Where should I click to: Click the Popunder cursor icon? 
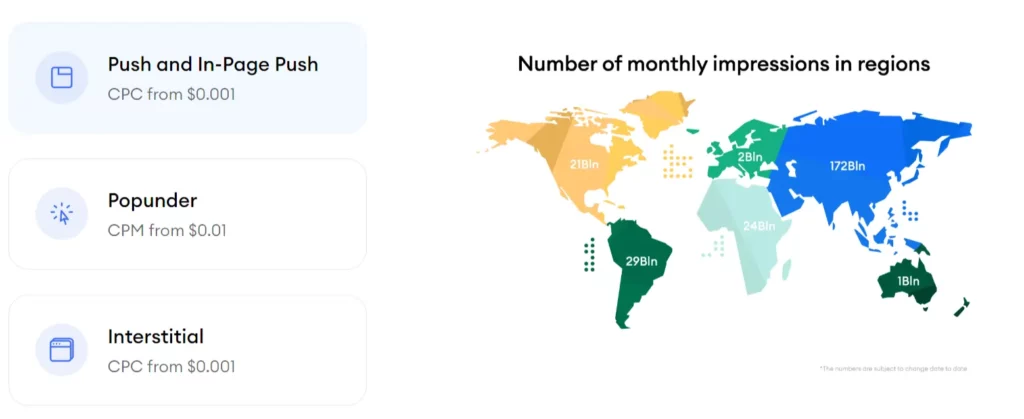coord(61,213)
